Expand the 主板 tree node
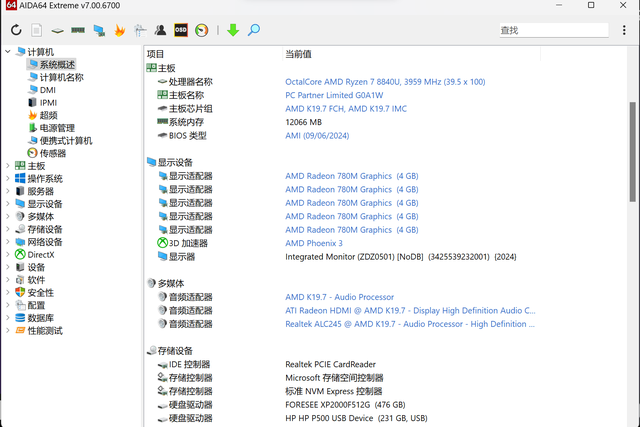 coord(8,166)
